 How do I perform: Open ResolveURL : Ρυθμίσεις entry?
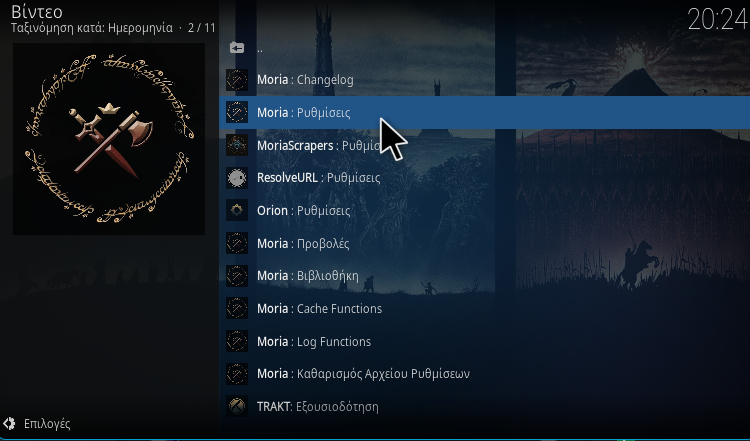(x=485, y=178)
